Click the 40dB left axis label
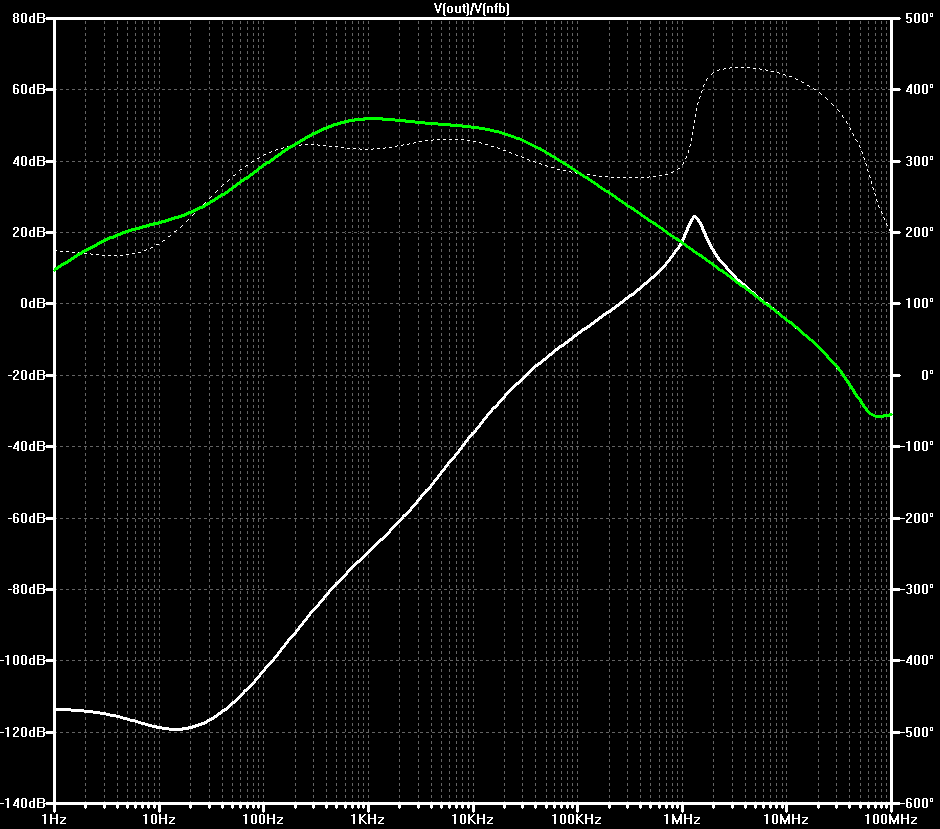Viewport: 940px width, 829px height. [29, 161]
